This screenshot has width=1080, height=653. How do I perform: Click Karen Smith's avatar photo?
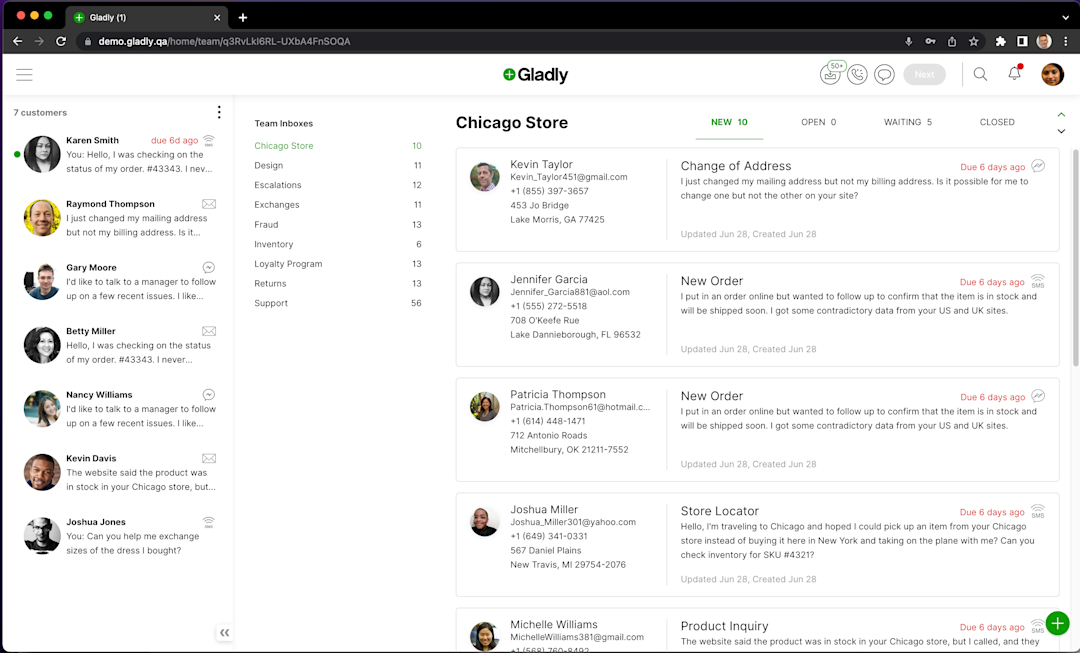coord(42,154)
